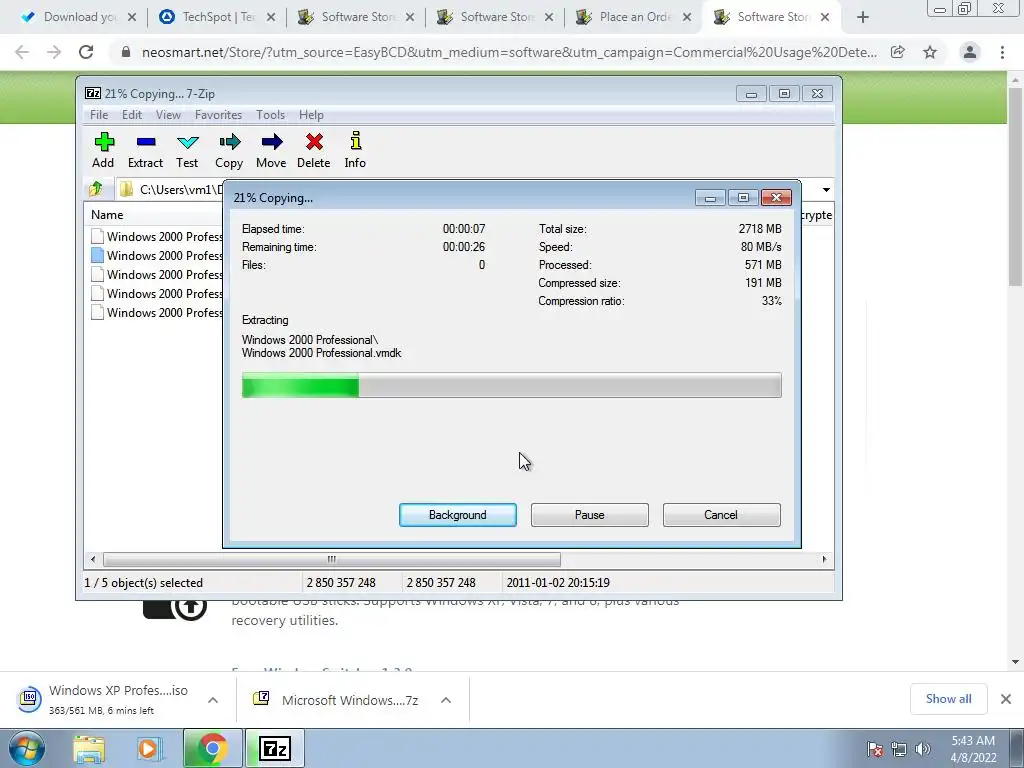The height and width of the screenshot is (768, 1024).
Task: Open the 7-Zip path dropdown arrow
Action: pyautogui.click(x=826, y=189)
